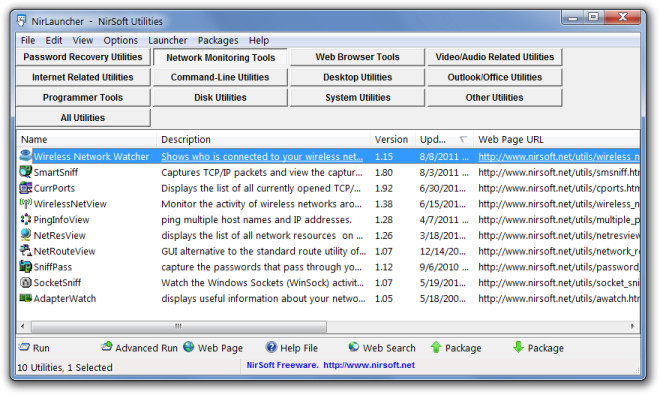Open the Packages menu
Image resolution: width=660 pixels, height=395 pixels.
click(218, 40)
